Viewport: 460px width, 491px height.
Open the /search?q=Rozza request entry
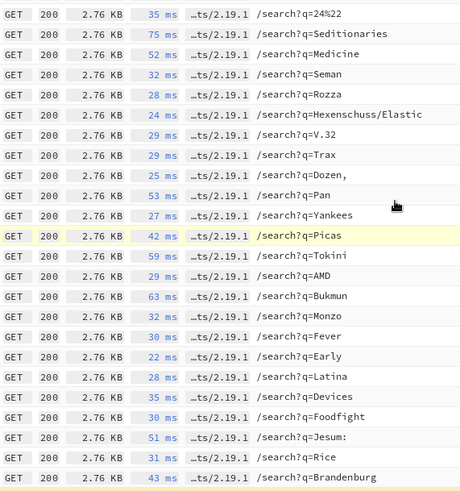(x=230, y=95)
